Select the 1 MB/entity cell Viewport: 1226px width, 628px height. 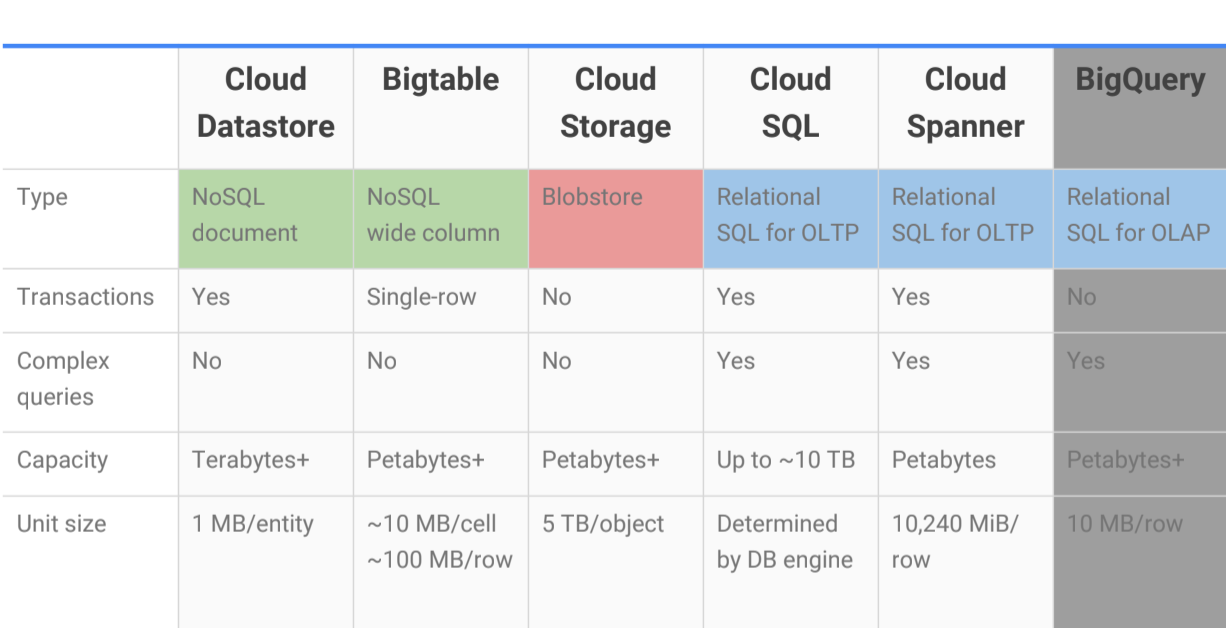253,523
